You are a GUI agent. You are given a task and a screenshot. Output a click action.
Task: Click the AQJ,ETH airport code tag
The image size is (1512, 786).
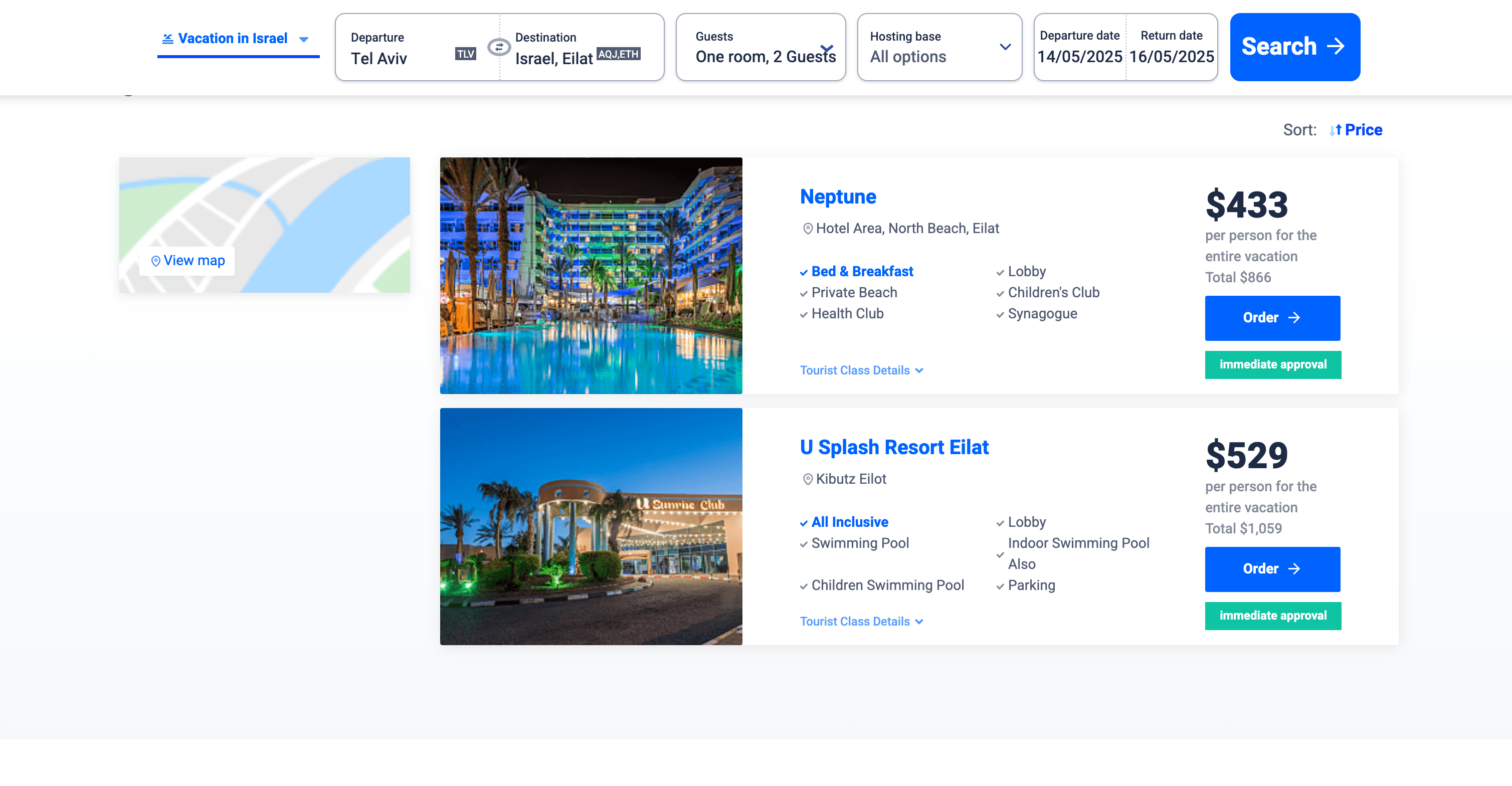tap(618, 54)
